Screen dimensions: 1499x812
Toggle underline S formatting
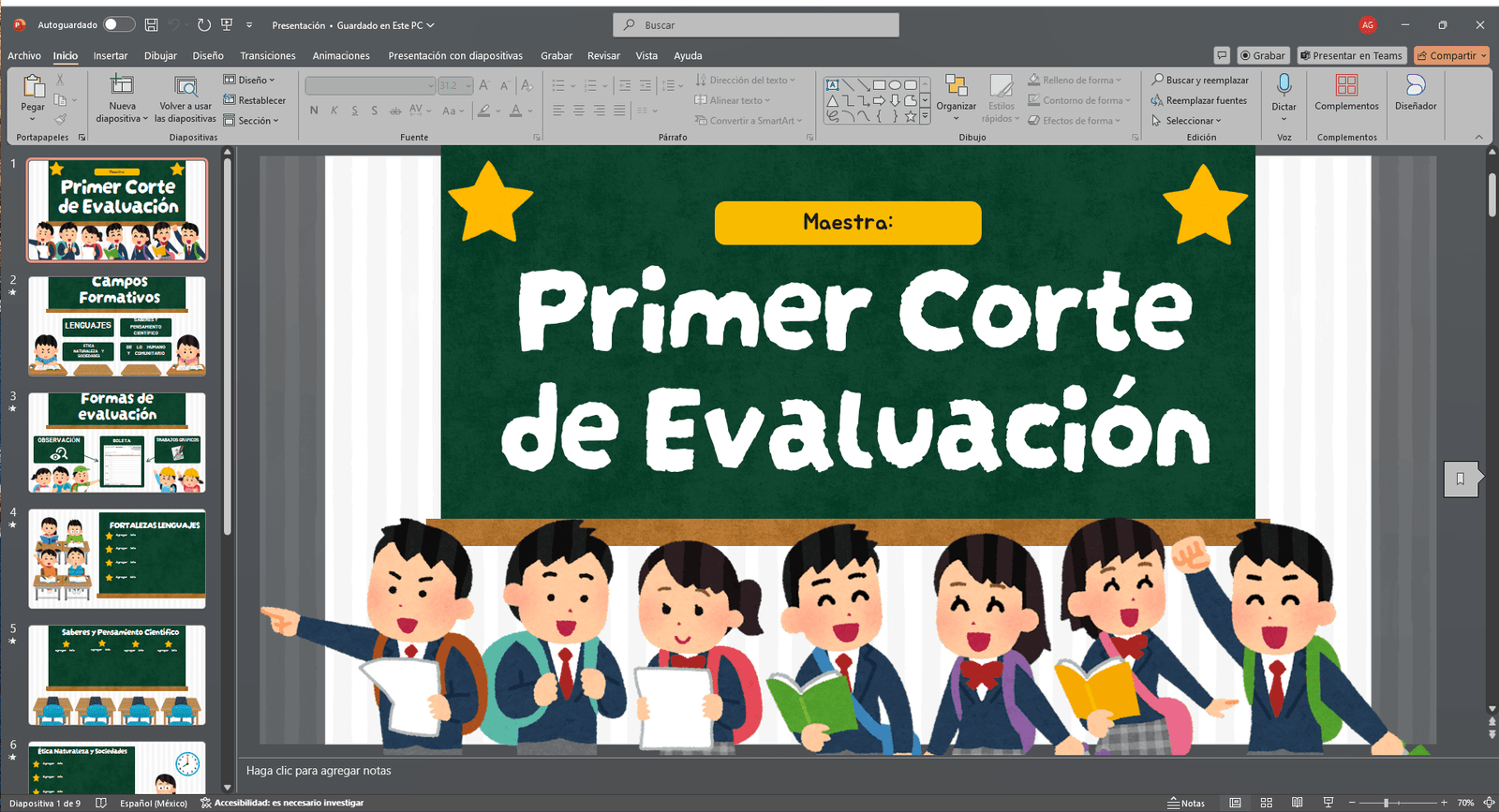[354, 111]
